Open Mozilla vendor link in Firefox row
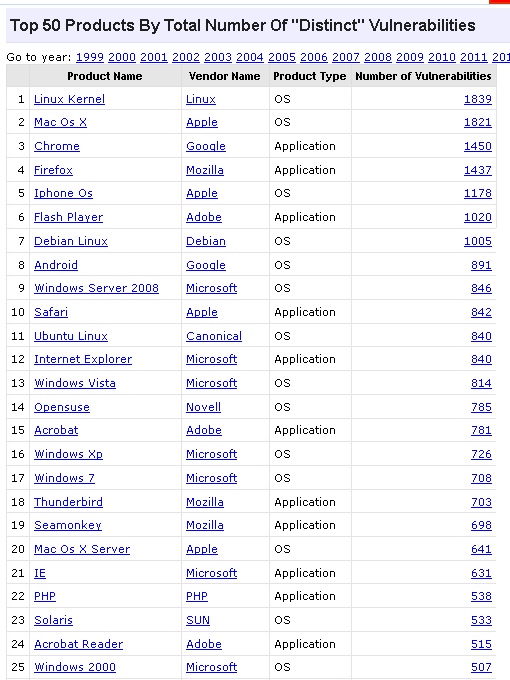Viewport: 510px width, 680px height. (x=205, y=170)
